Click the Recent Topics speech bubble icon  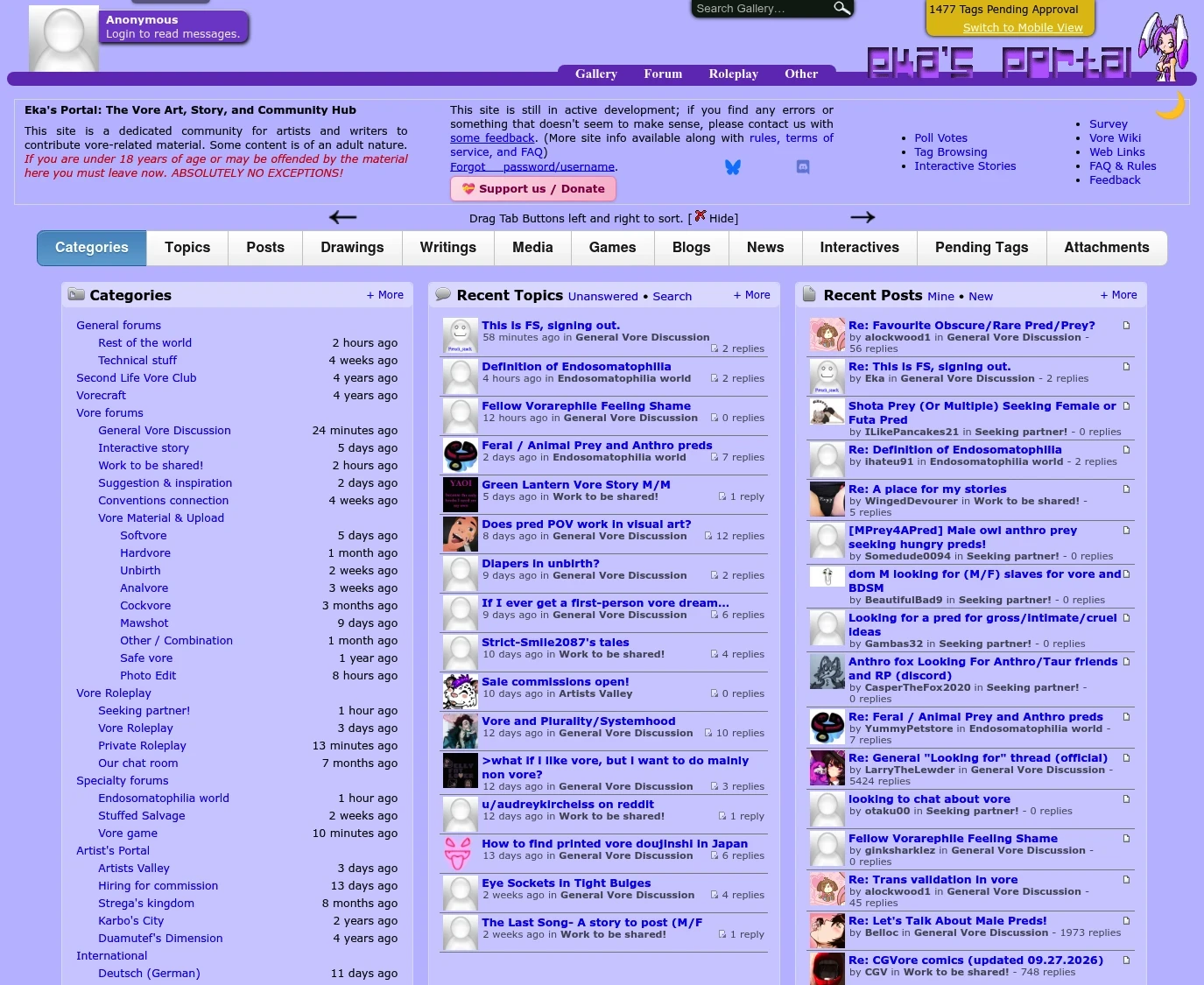[443, 294]
